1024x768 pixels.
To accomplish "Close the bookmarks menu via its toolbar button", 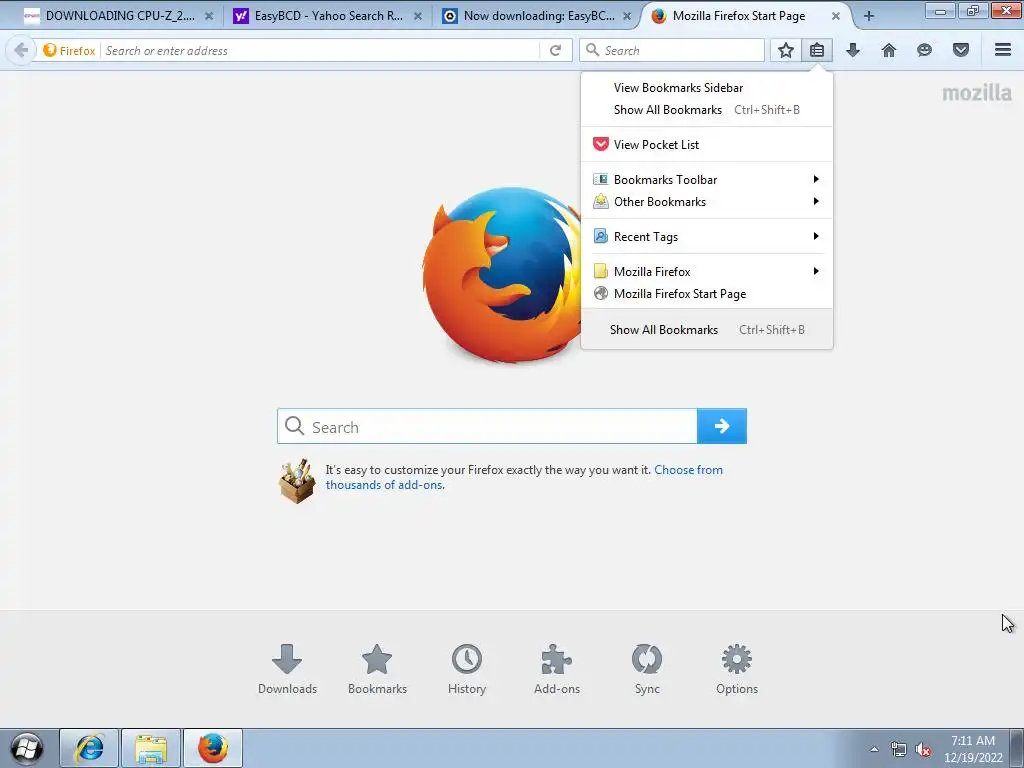I will click(x=817, y=50).
